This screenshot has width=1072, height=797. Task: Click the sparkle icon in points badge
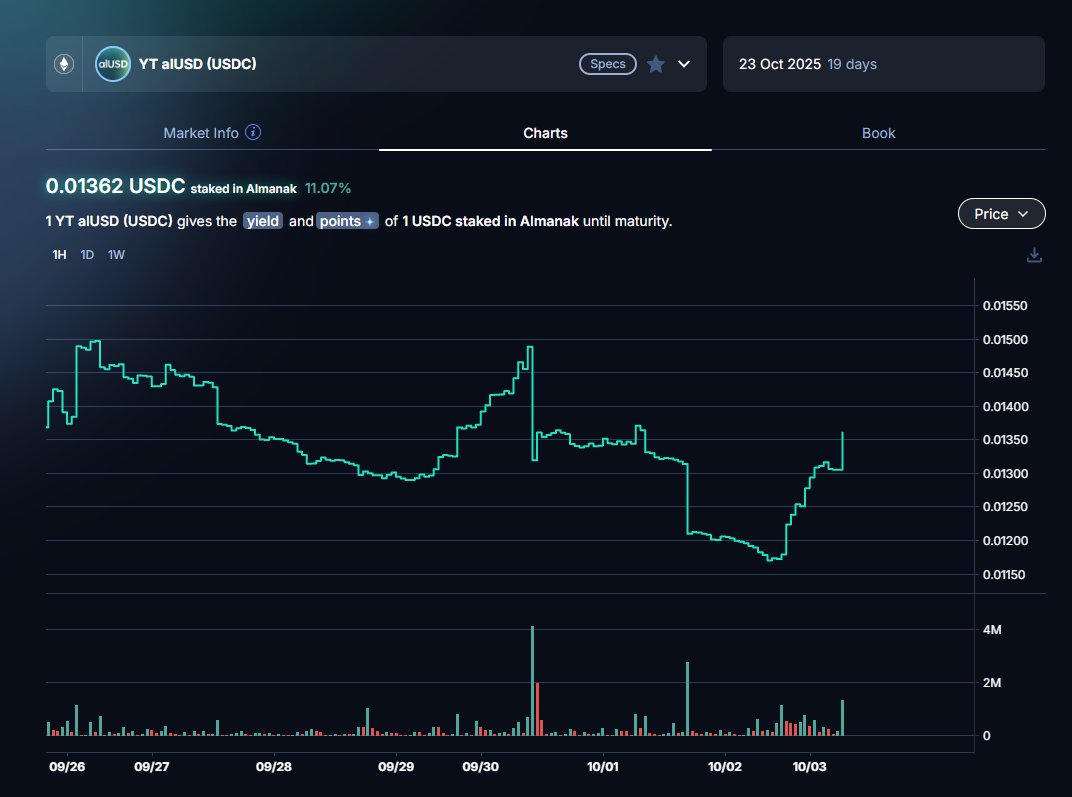click(x=370, y=221)
